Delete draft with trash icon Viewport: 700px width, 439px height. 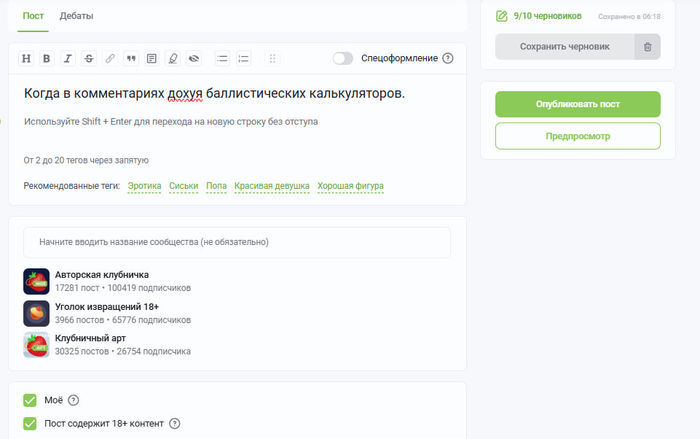647,46
